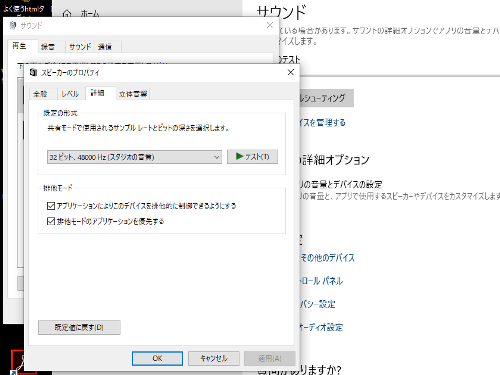Open the 全般 tab in speaker properties
The height and width of the screenshot is (375, 500).
pos(40,94)
